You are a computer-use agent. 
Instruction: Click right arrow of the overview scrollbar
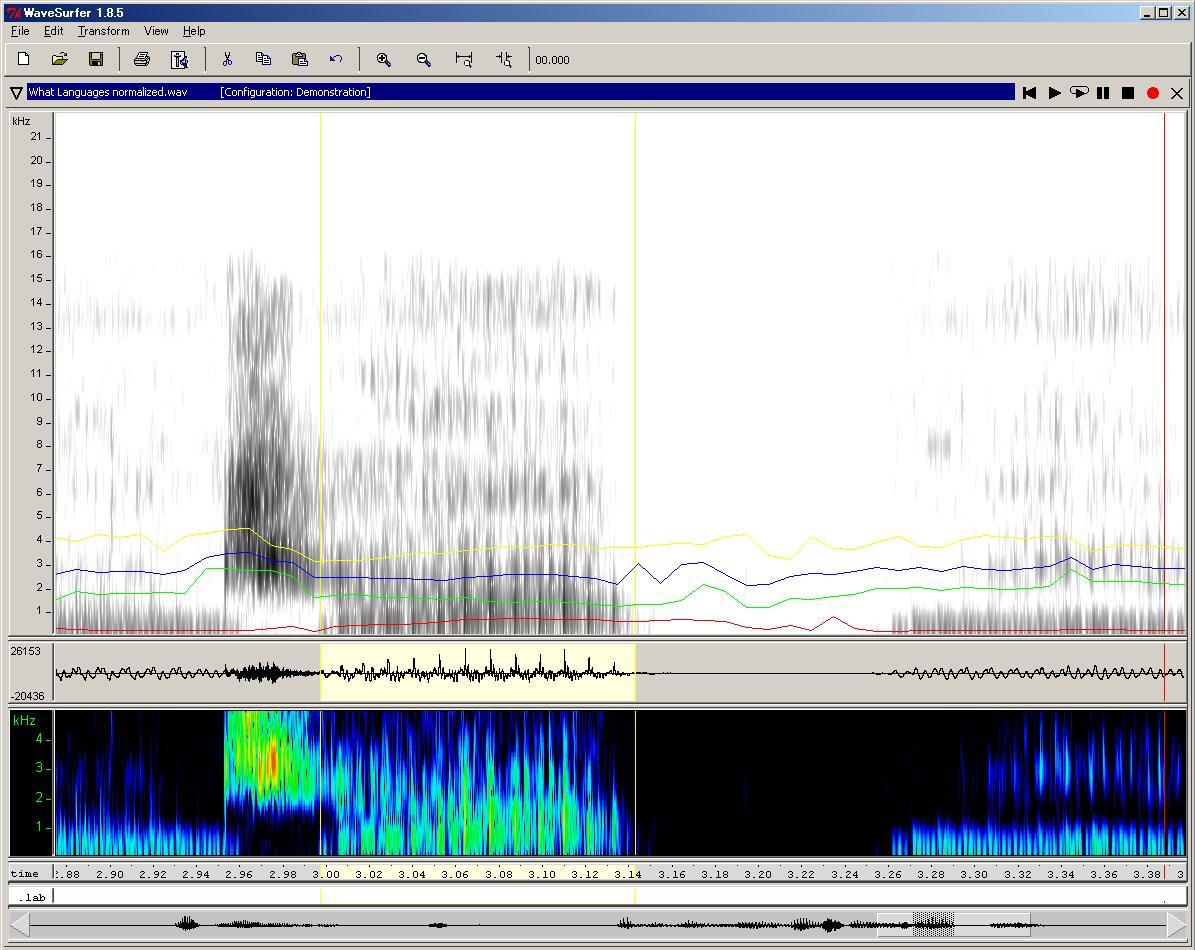(1175, 924)
